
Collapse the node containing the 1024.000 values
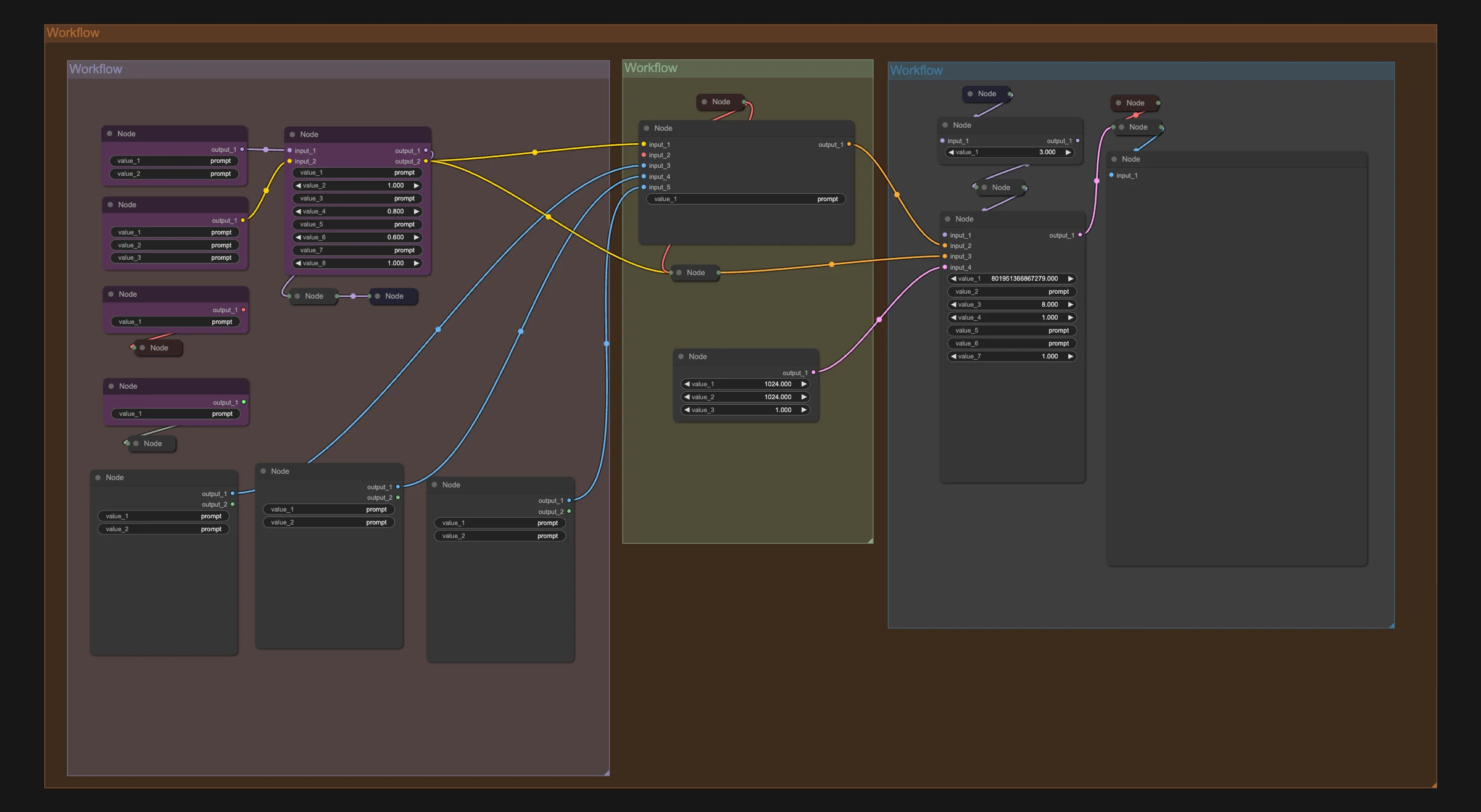pos(681,357)
